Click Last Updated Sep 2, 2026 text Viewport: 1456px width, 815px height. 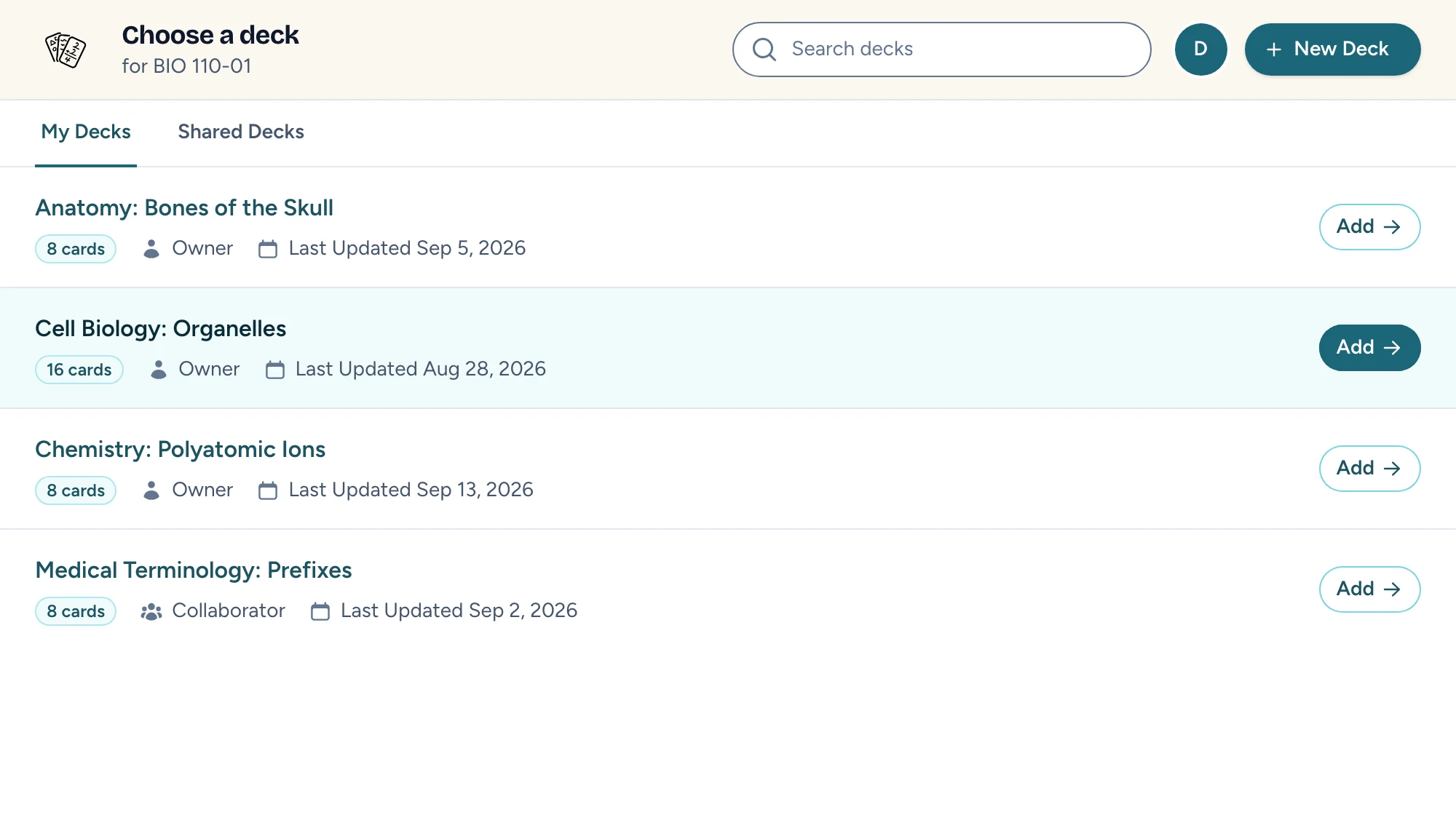click(459, 611)
